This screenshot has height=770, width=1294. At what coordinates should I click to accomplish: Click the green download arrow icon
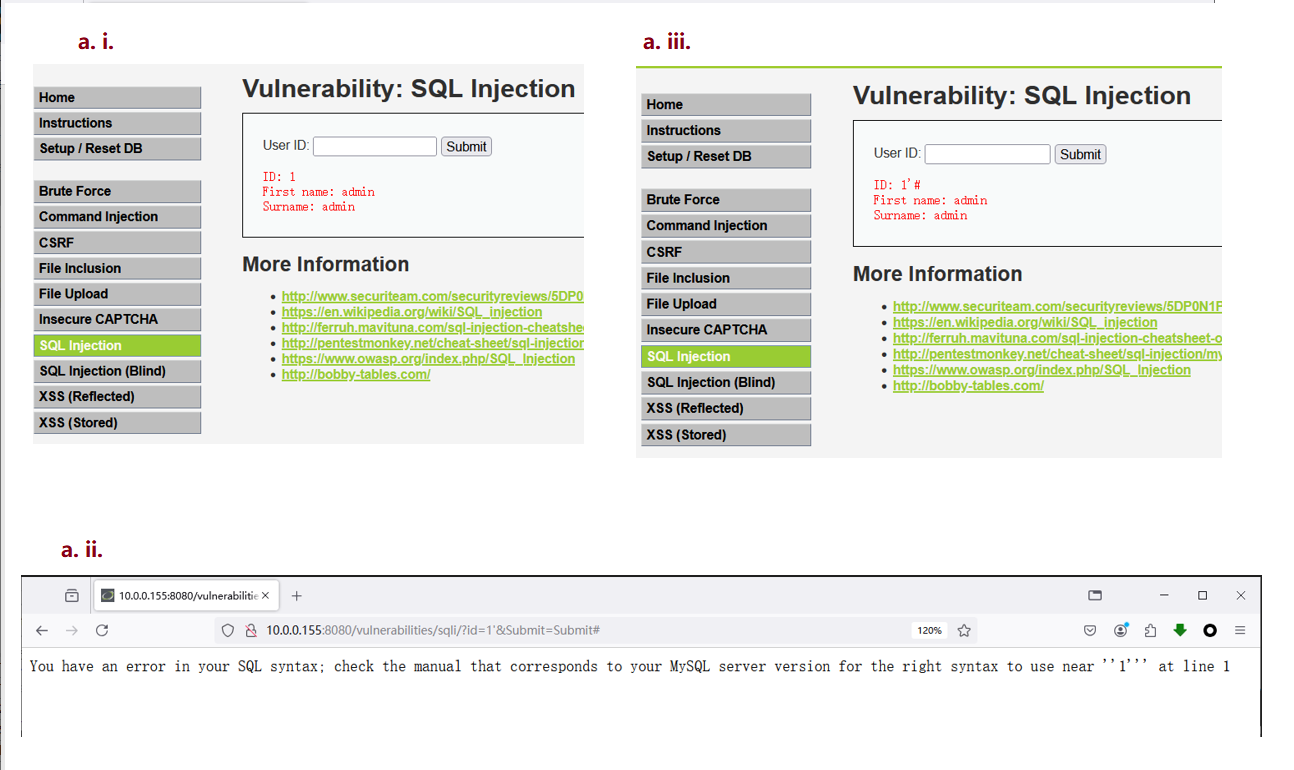[x=1180, y=630]
